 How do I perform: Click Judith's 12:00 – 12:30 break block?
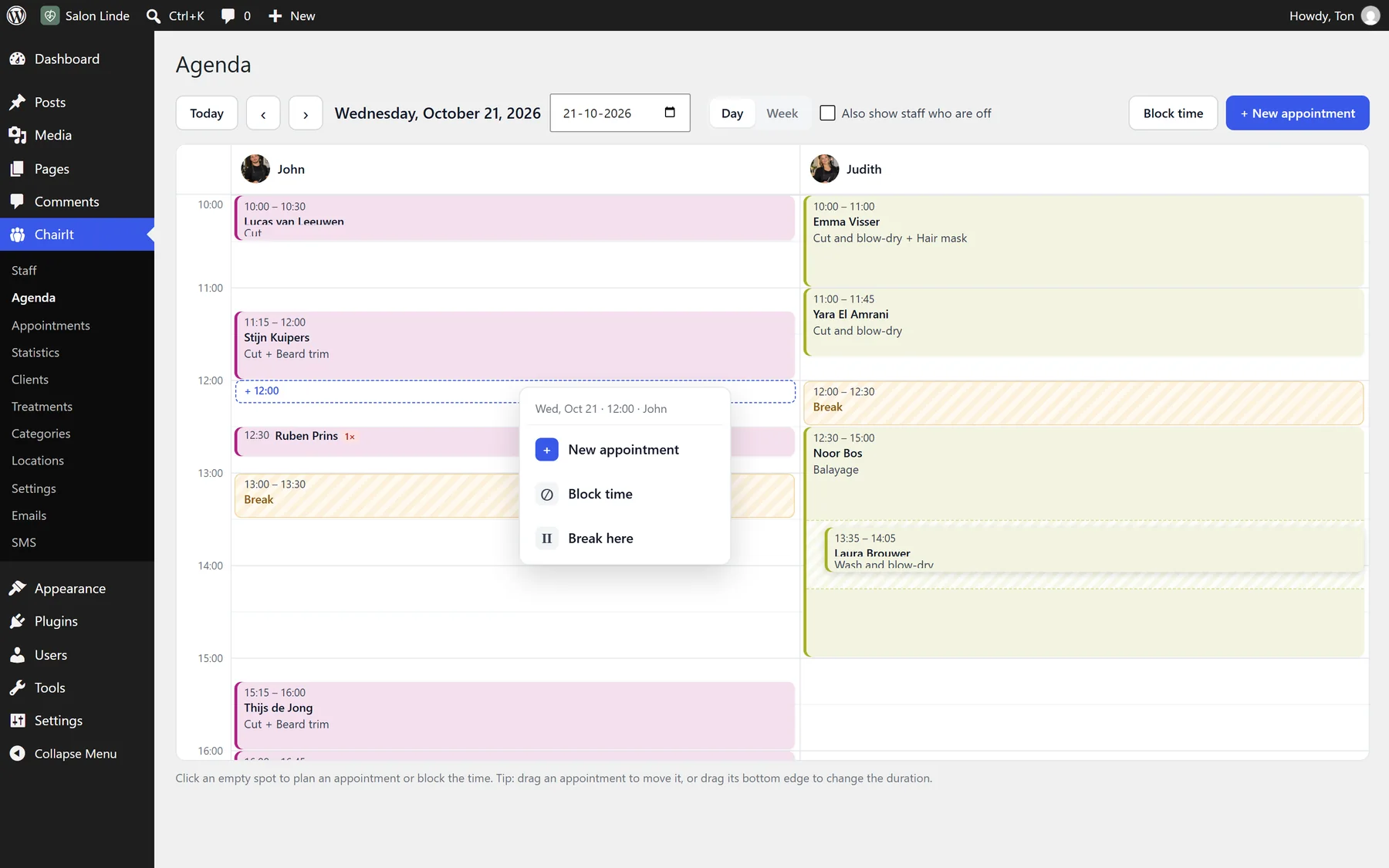pos(1083,403)
